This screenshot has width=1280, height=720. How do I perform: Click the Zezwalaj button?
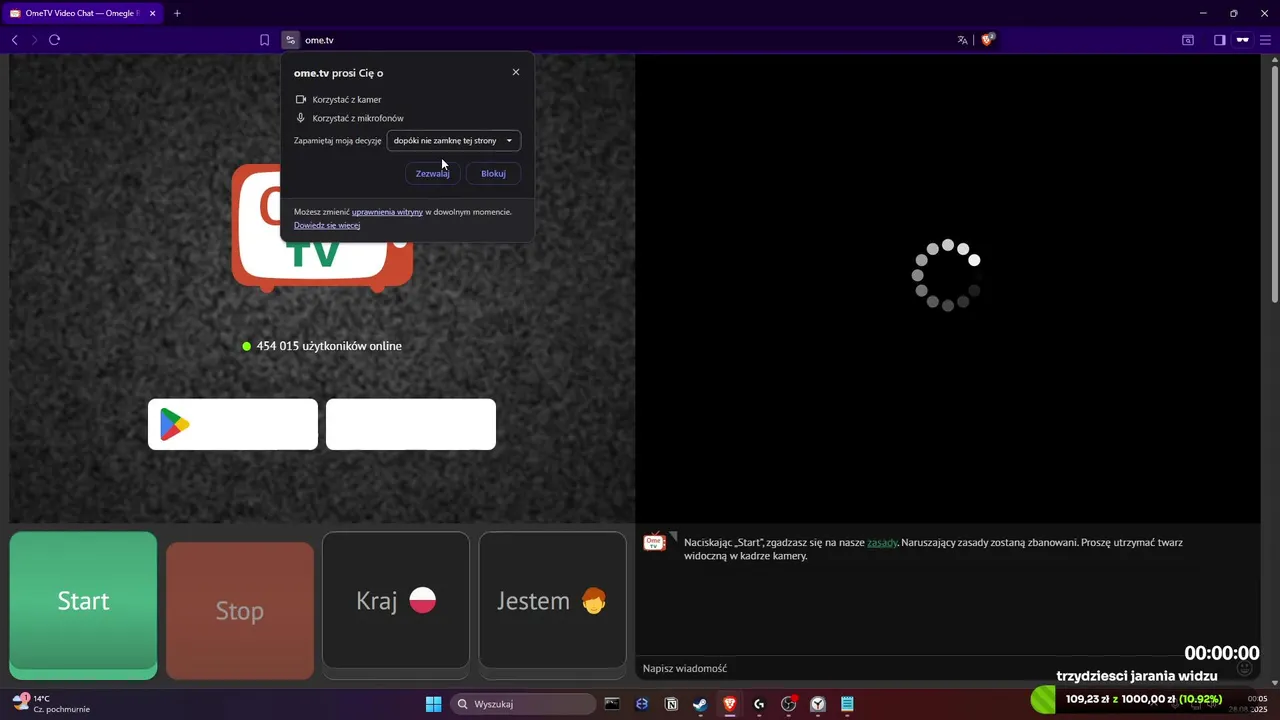pyautogui.click(x=433, y=173)
